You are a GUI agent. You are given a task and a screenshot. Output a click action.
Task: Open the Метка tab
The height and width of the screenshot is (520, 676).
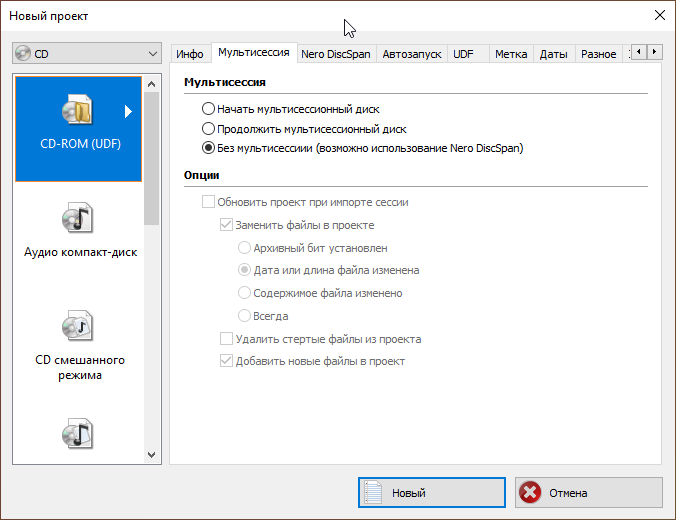coord(511,54)
